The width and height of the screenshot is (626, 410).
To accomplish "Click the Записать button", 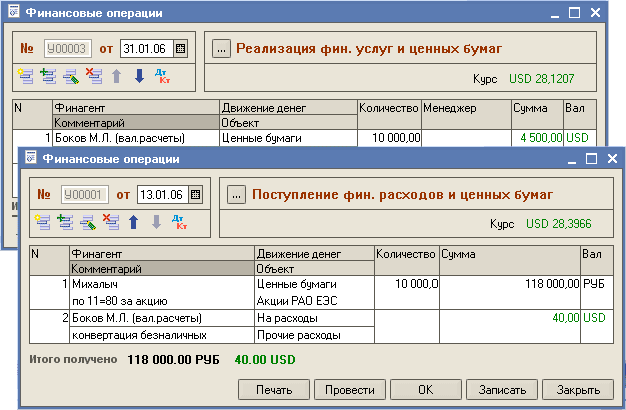I will point(502,390).
